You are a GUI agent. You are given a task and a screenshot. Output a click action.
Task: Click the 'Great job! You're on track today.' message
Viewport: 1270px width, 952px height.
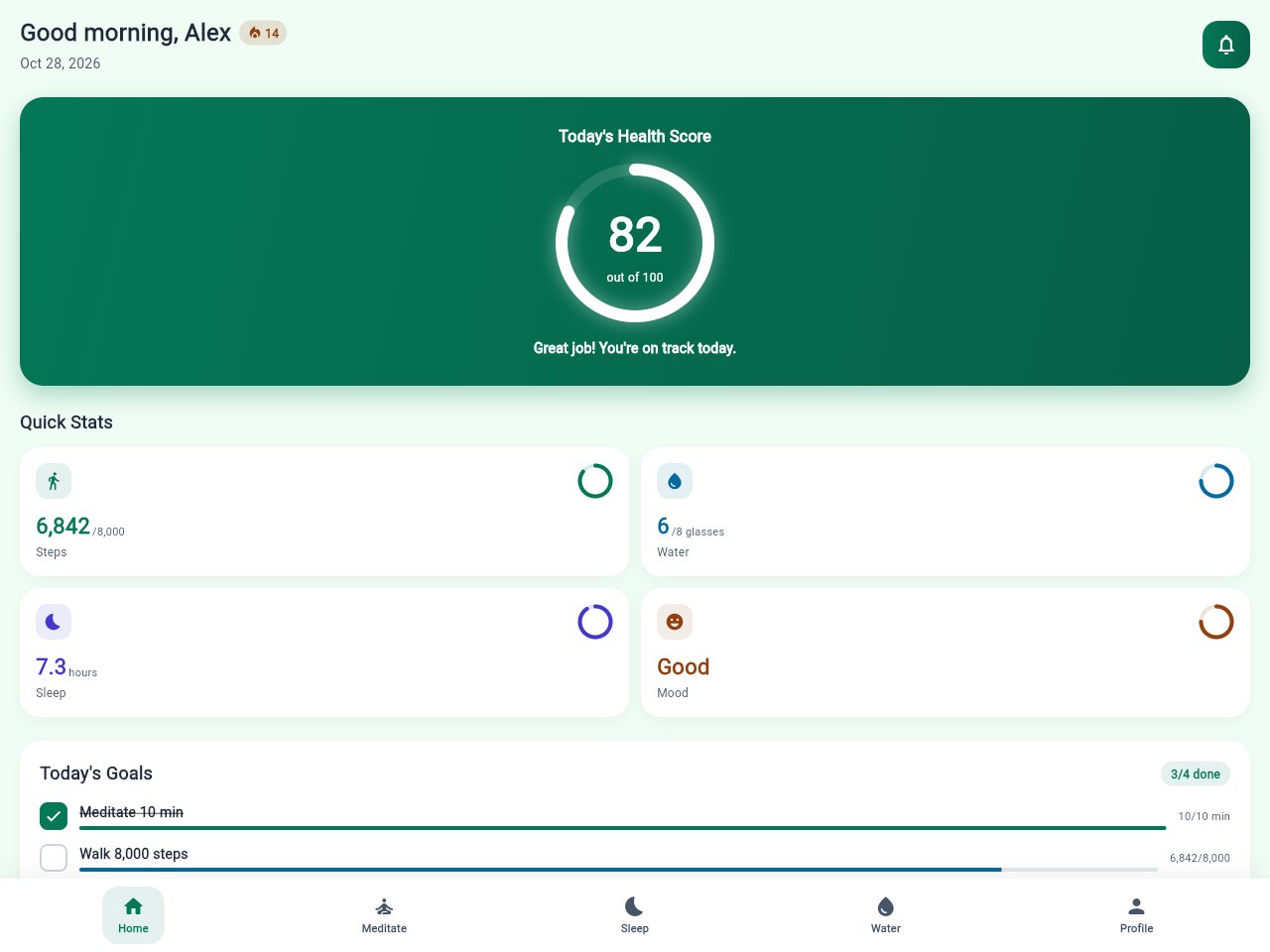[x=635, y=348]
